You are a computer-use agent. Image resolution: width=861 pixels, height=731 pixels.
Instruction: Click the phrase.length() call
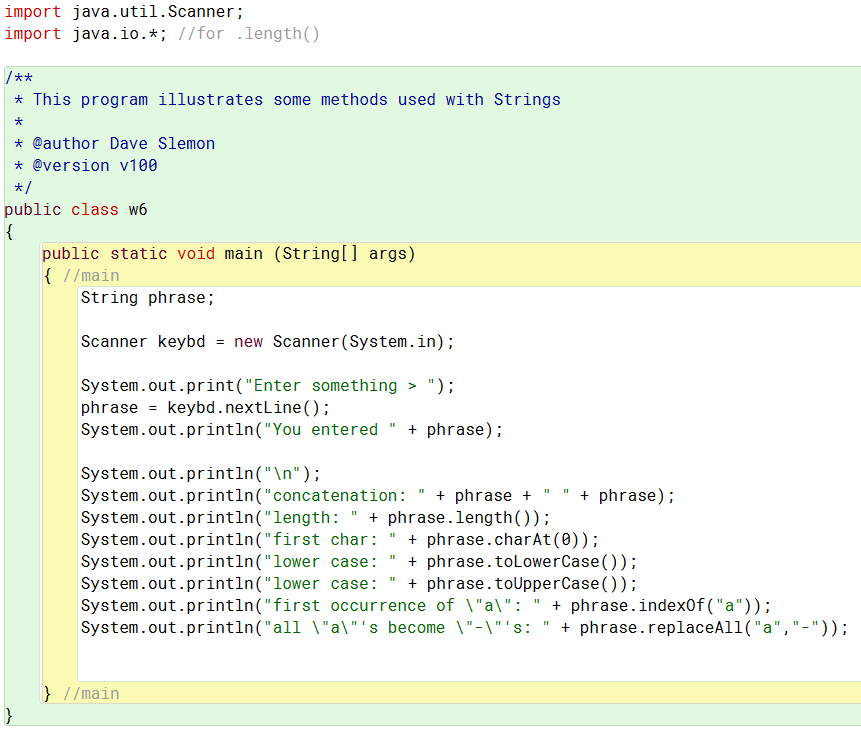(459, 517)
